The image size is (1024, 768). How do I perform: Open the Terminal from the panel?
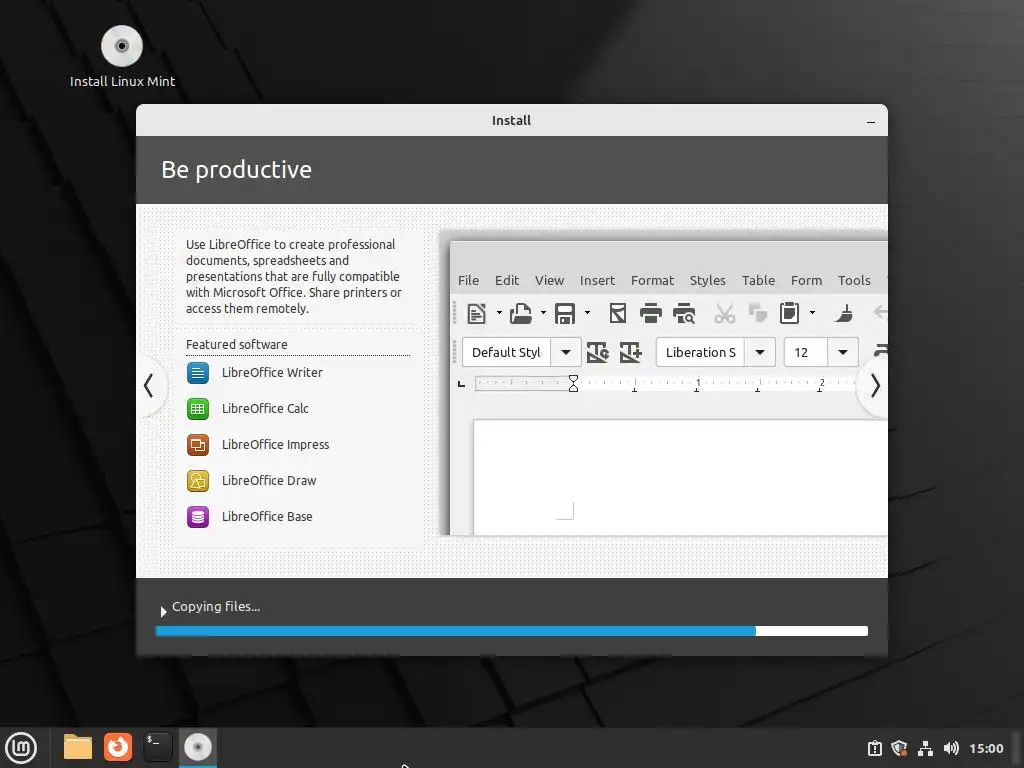click(157, 747)
